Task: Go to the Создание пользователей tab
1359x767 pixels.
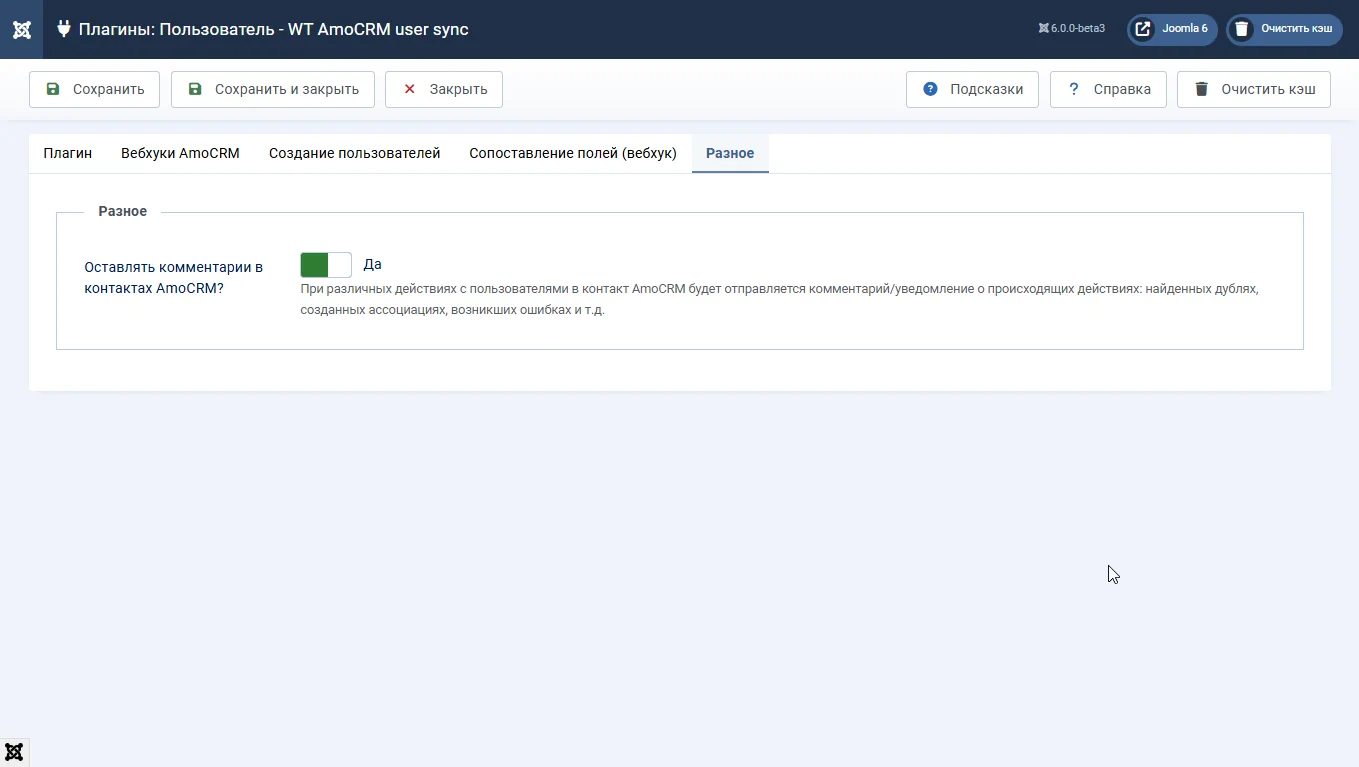Action: (354, 153)
